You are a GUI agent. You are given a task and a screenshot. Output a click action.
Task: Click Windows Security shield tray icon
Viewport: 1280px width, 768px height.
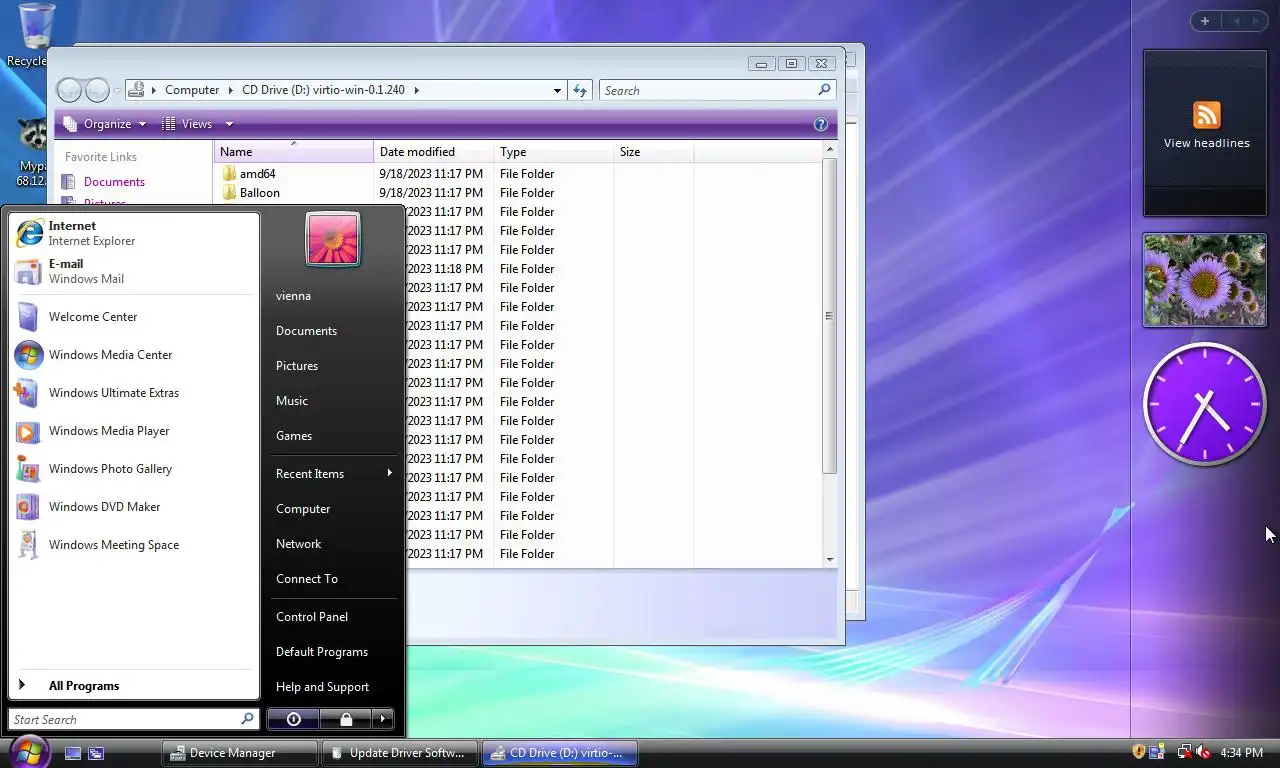coord(1139,752)
